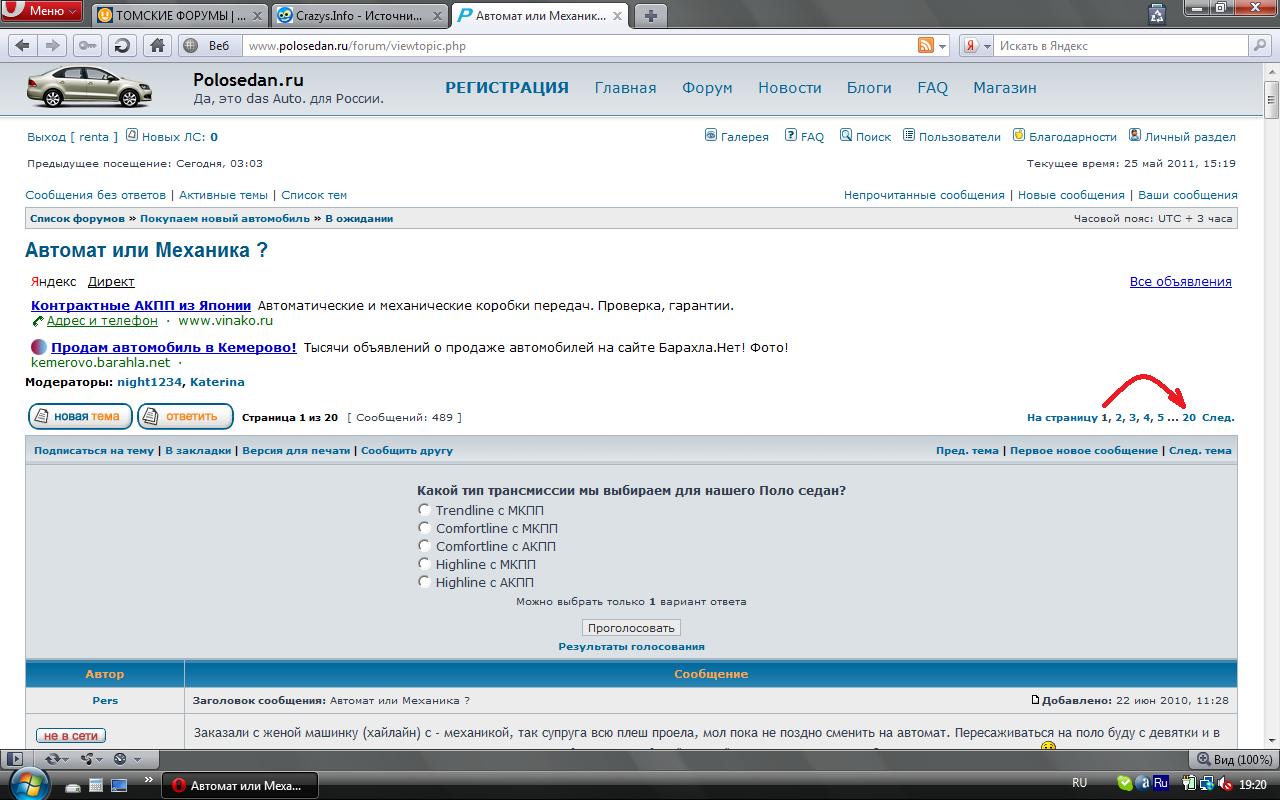Open the Форум navigation menu item

[707, 88]
